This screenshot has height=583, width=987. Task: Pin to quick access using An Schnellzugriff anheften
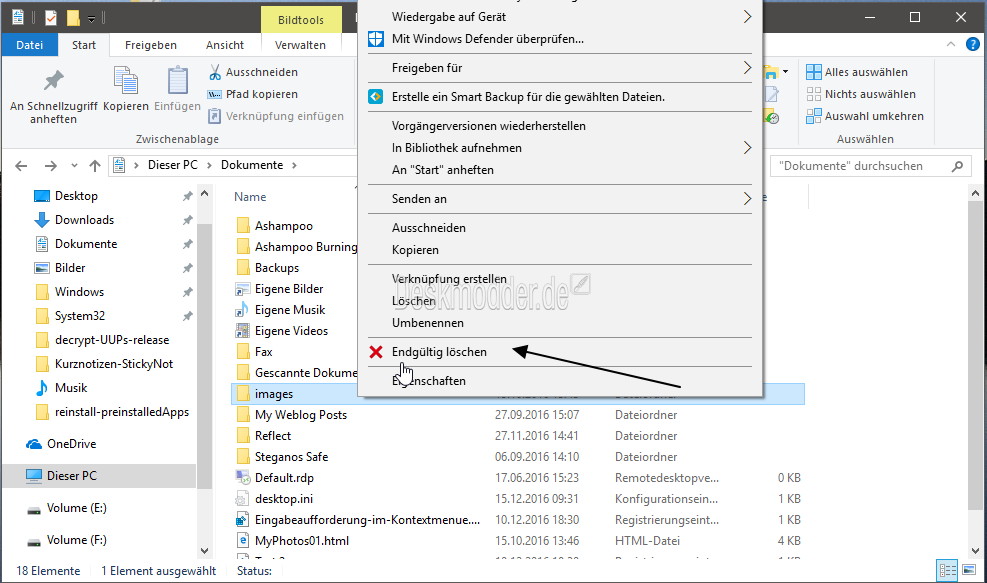pos(54,94)
